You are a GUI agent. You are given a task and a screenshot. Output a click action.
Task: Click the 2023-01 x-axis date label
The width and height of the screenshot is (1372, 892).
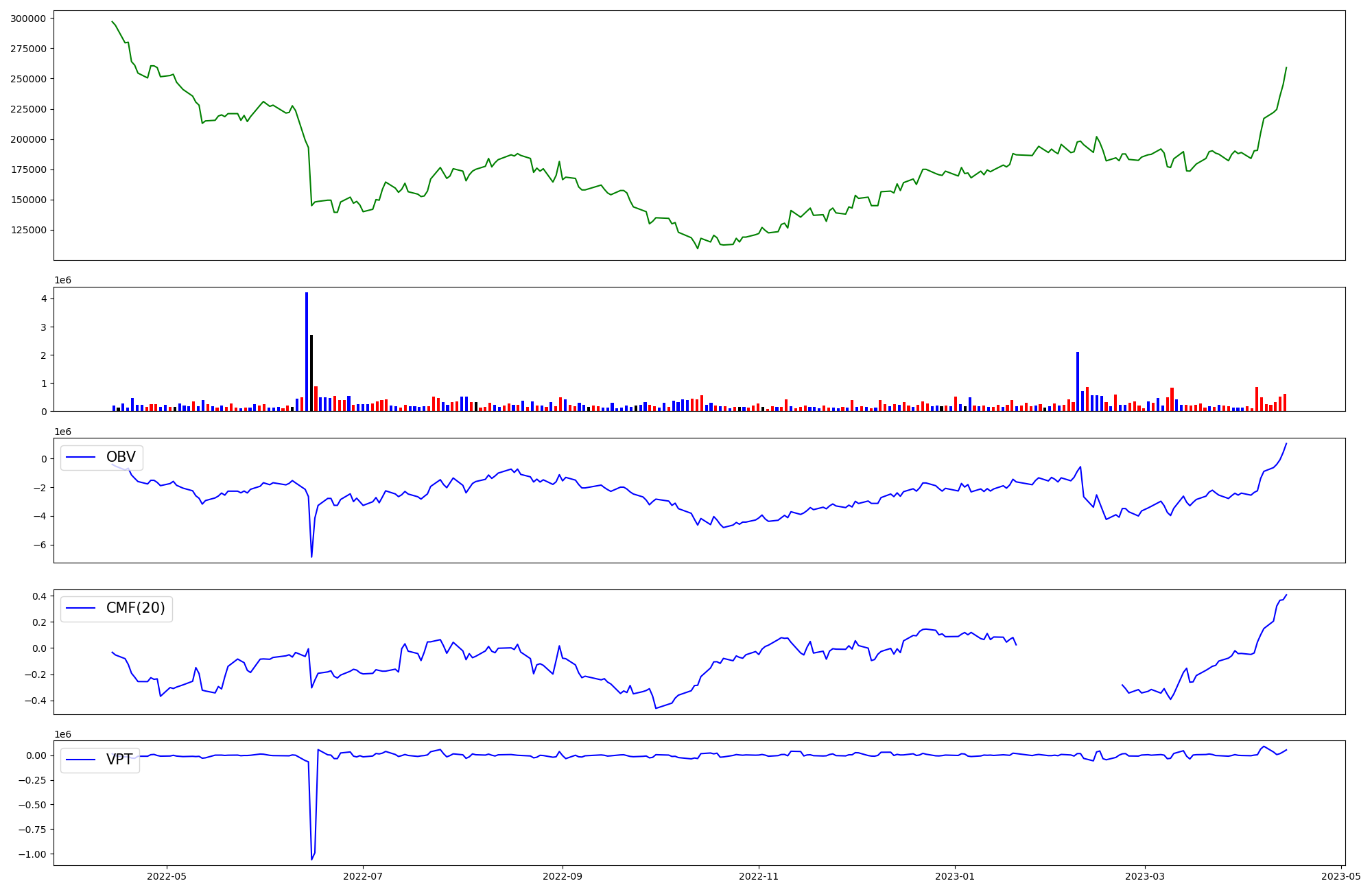pos(955,876)
